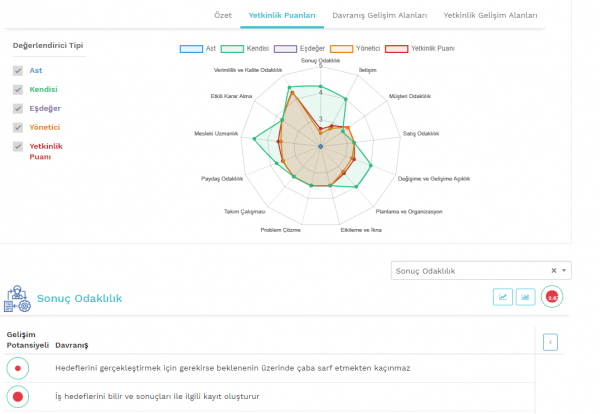Go to Yetkinlik Gelişim Alanları tab
Screen dimensions: 600x414
[x=490, y=16]
